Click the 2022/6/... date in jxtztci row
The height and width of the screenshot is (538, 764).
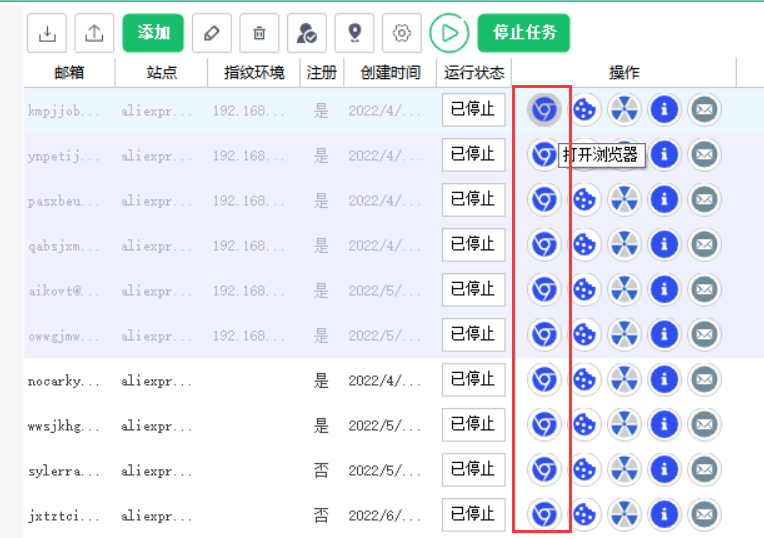384,516
